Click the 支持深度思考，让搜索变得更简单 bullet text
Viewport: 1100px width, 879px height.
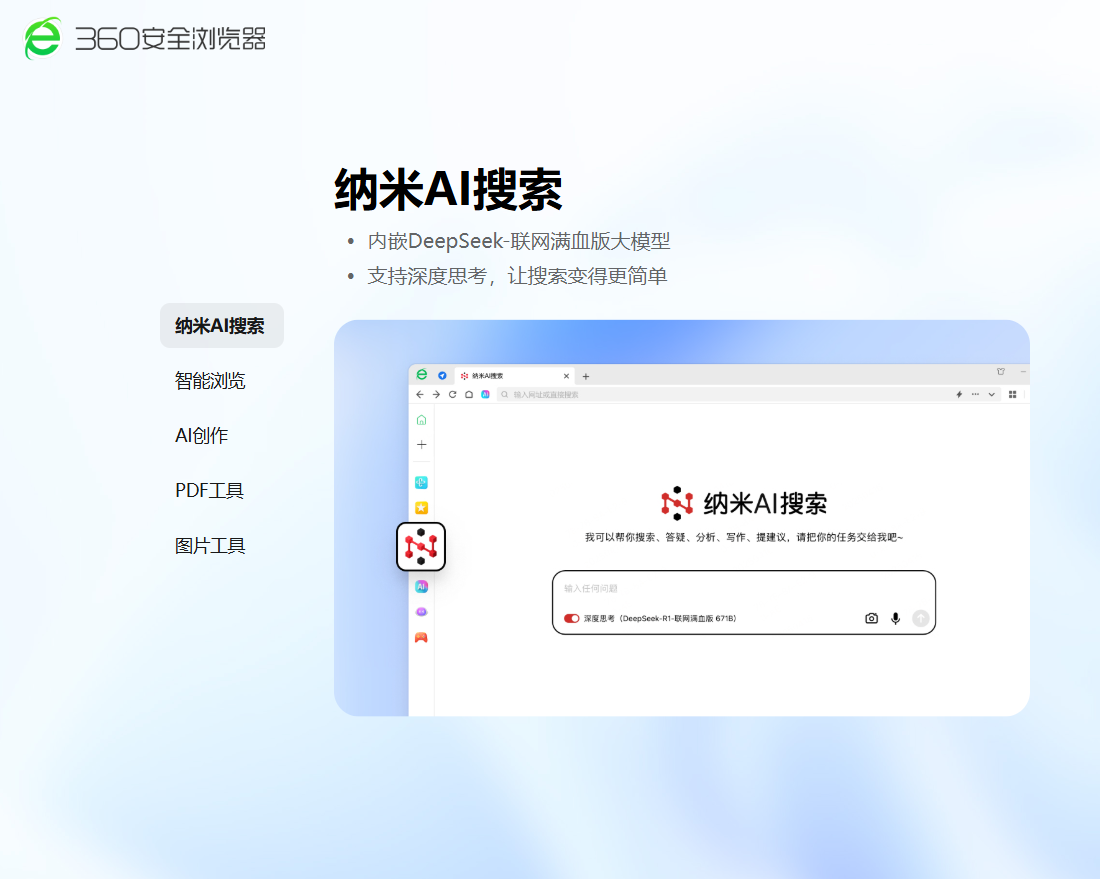coord(517,276)
